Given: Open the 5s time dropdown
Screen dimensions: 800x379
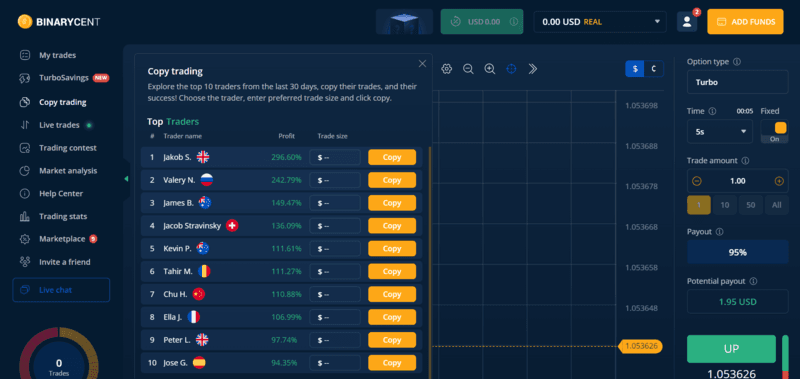Looking at the screenshot, I should point(719,132).
